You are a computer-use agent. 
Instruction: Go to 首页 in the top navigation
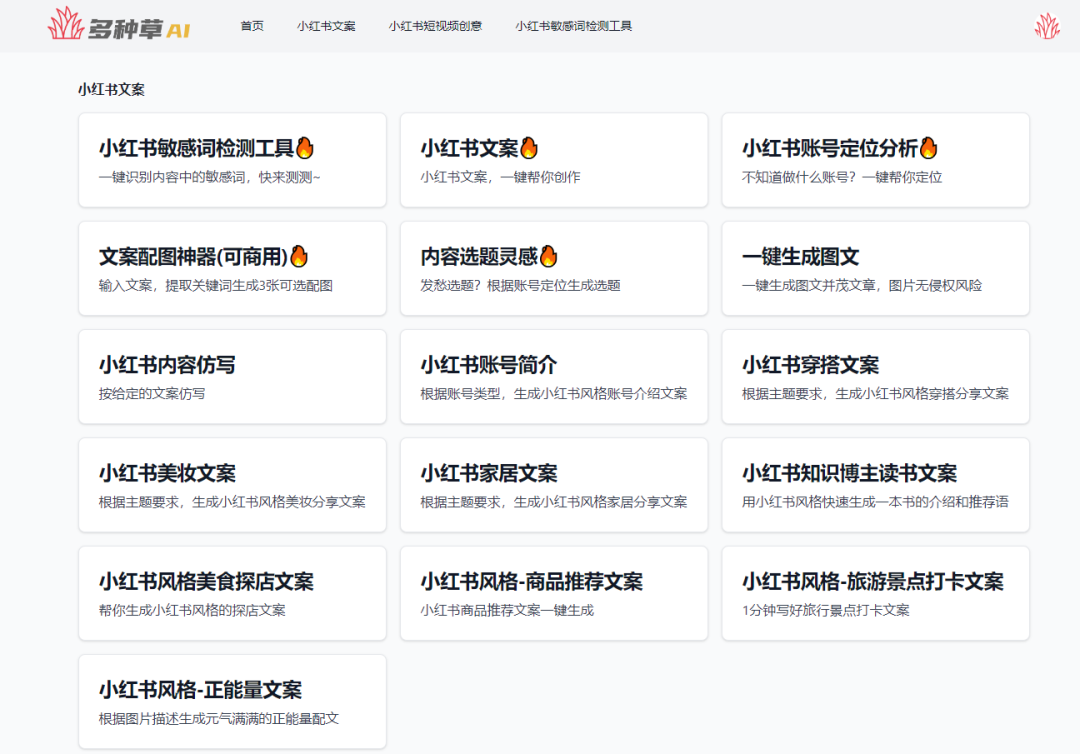[252, 26]
